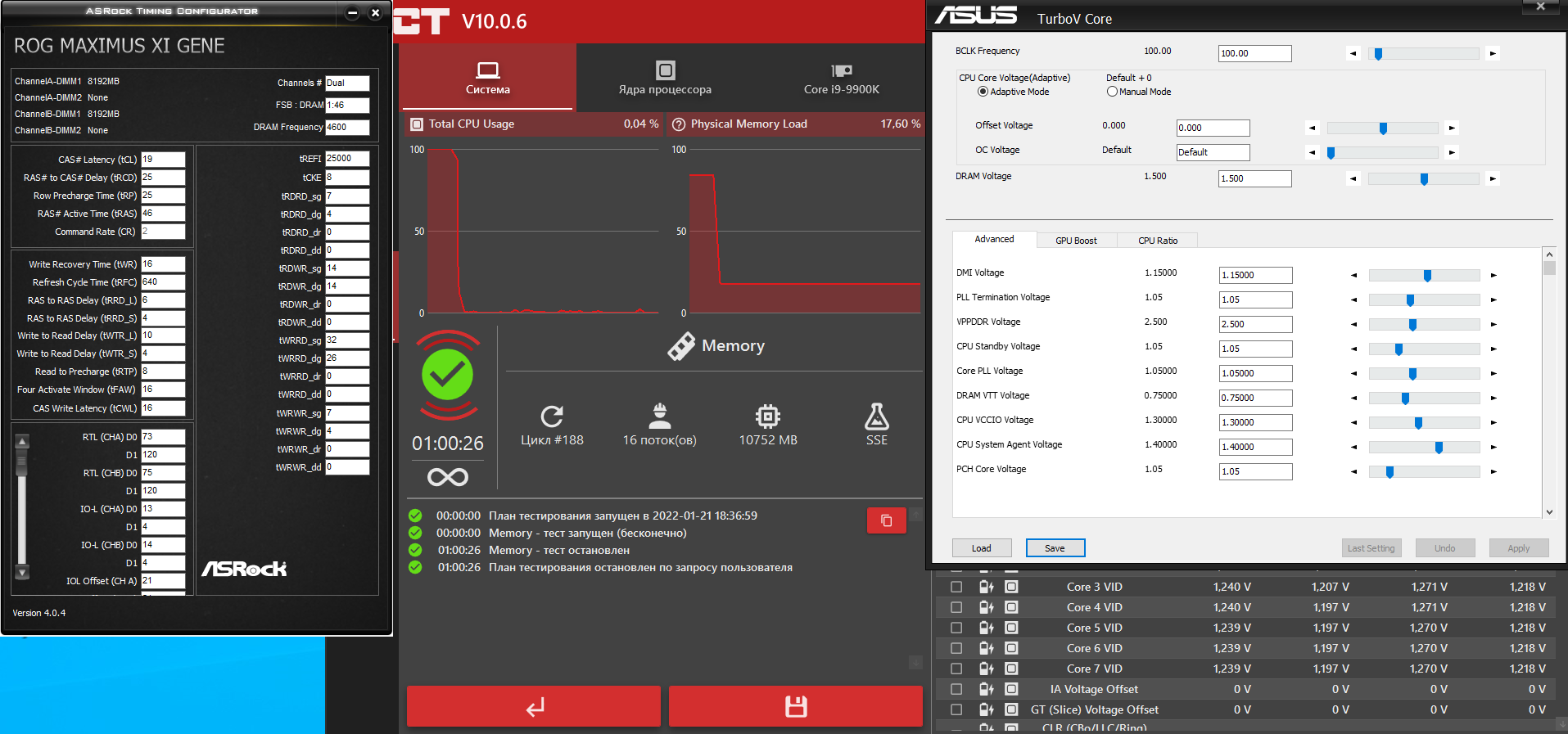Image resolution: width=1568 pixels, height=734 pixels.
Task: Decrease BCLK Frequency with its left arrow
Action: 1353,54
